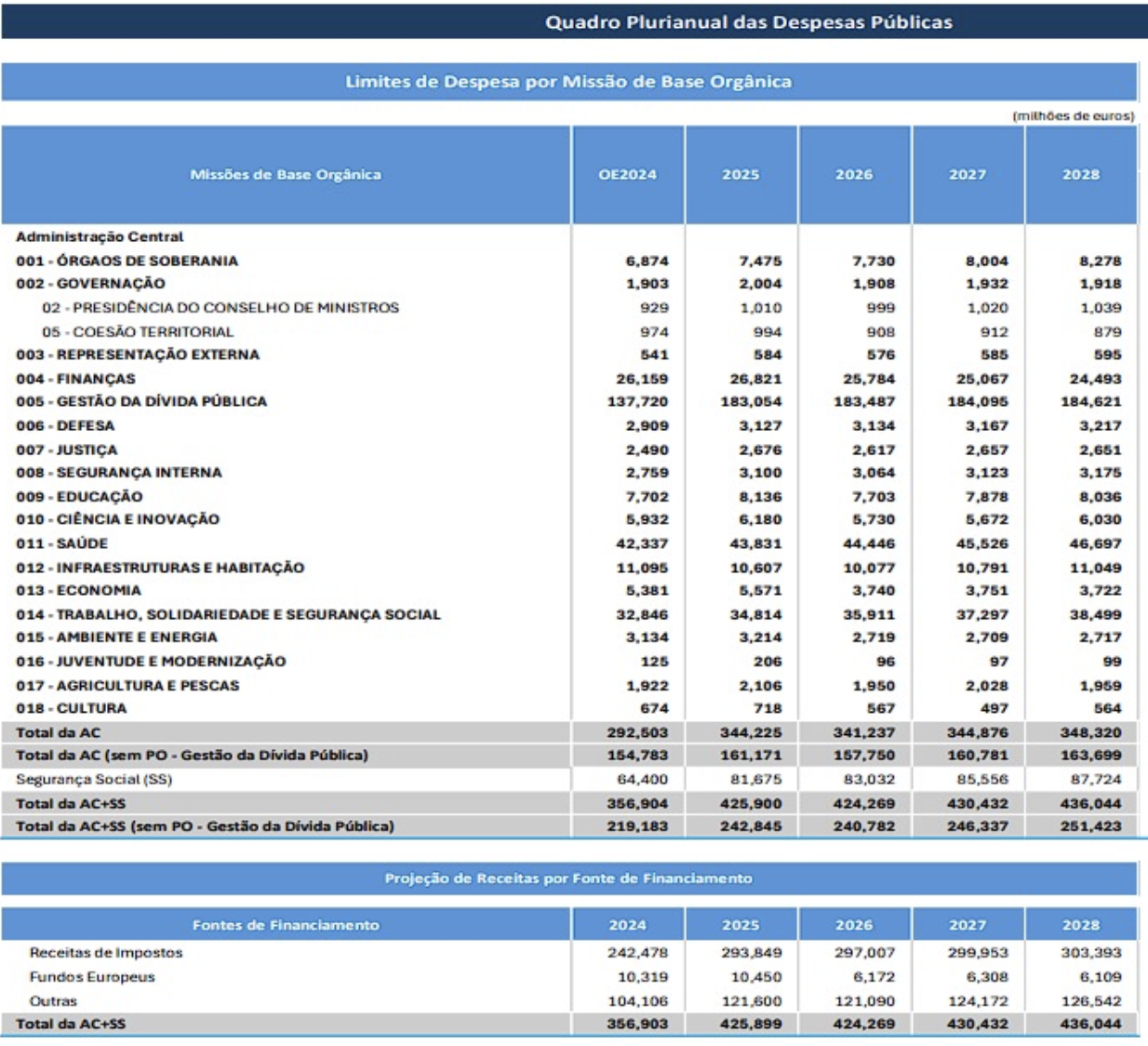Select the '015 - AMBIENTE E ENERGIA' label
Viewport: 1148px width, 1046px height.
click(116, 637)
